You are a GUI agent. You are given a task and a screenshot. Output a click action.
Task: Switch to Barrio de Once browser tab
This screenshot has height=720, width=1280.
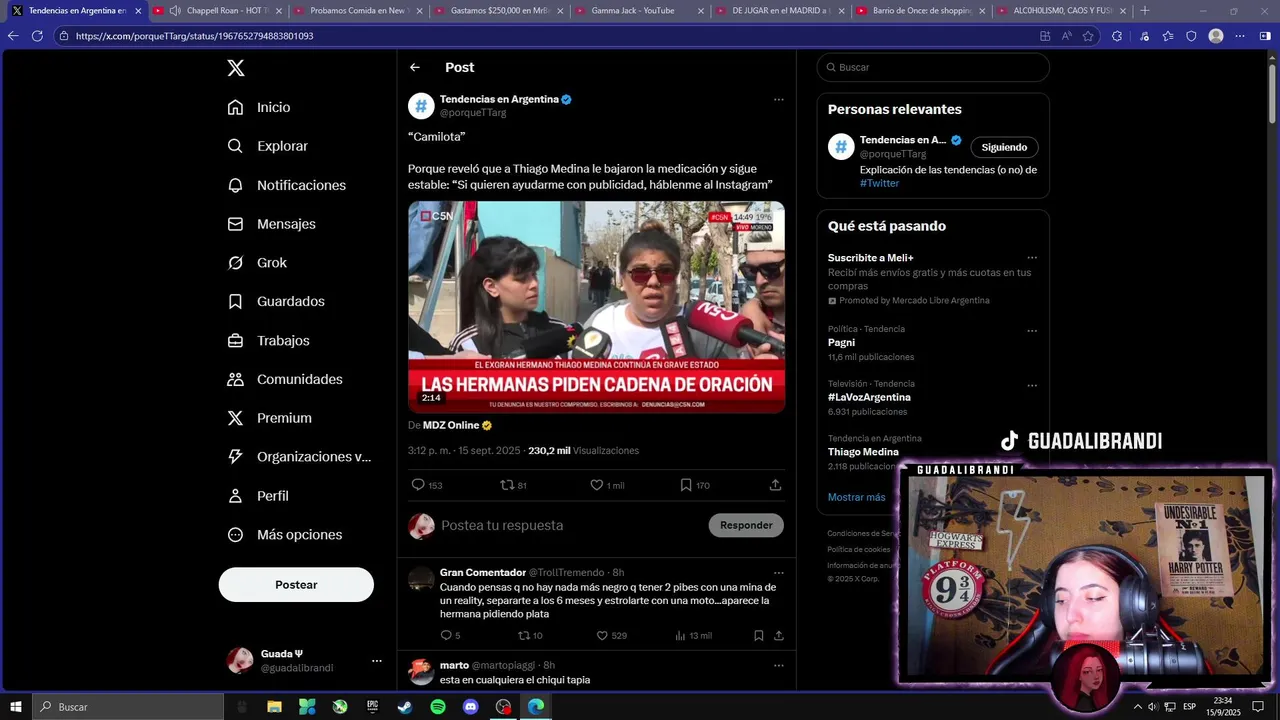coord(921,10)
